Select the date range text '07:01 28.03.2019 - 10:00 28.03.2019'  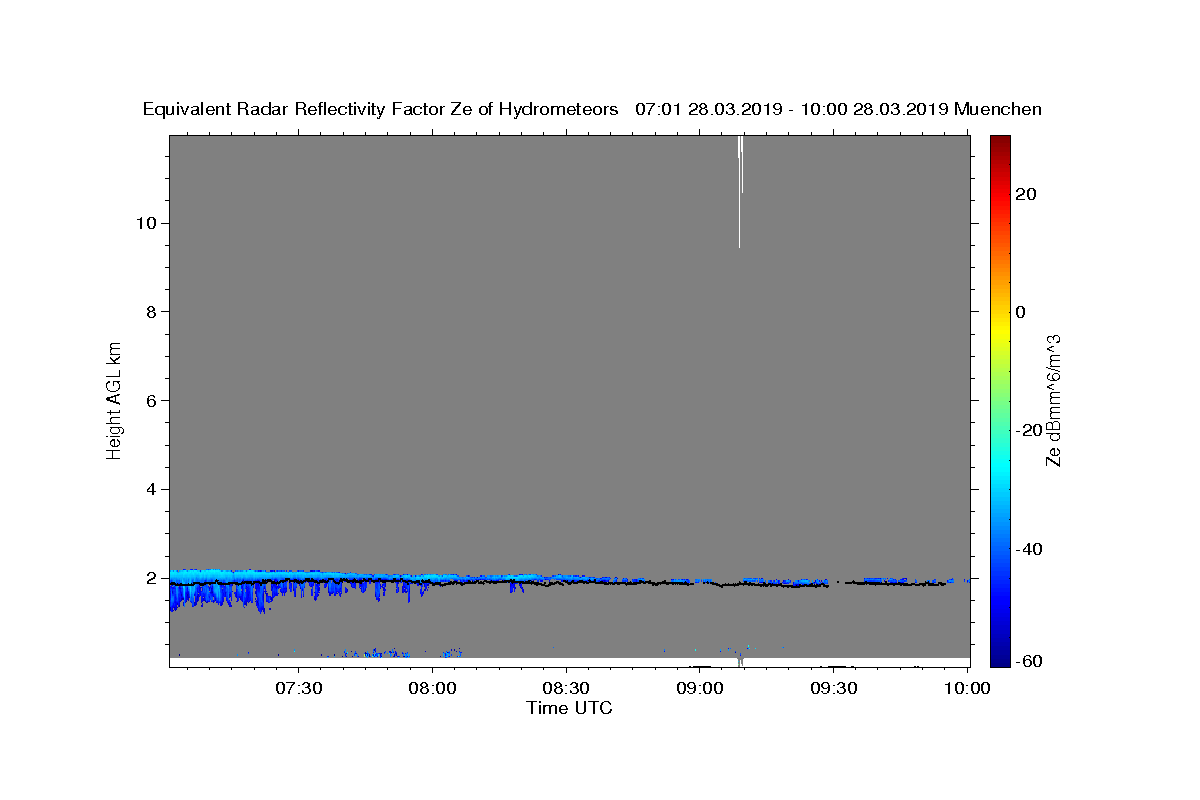(791, 110)
